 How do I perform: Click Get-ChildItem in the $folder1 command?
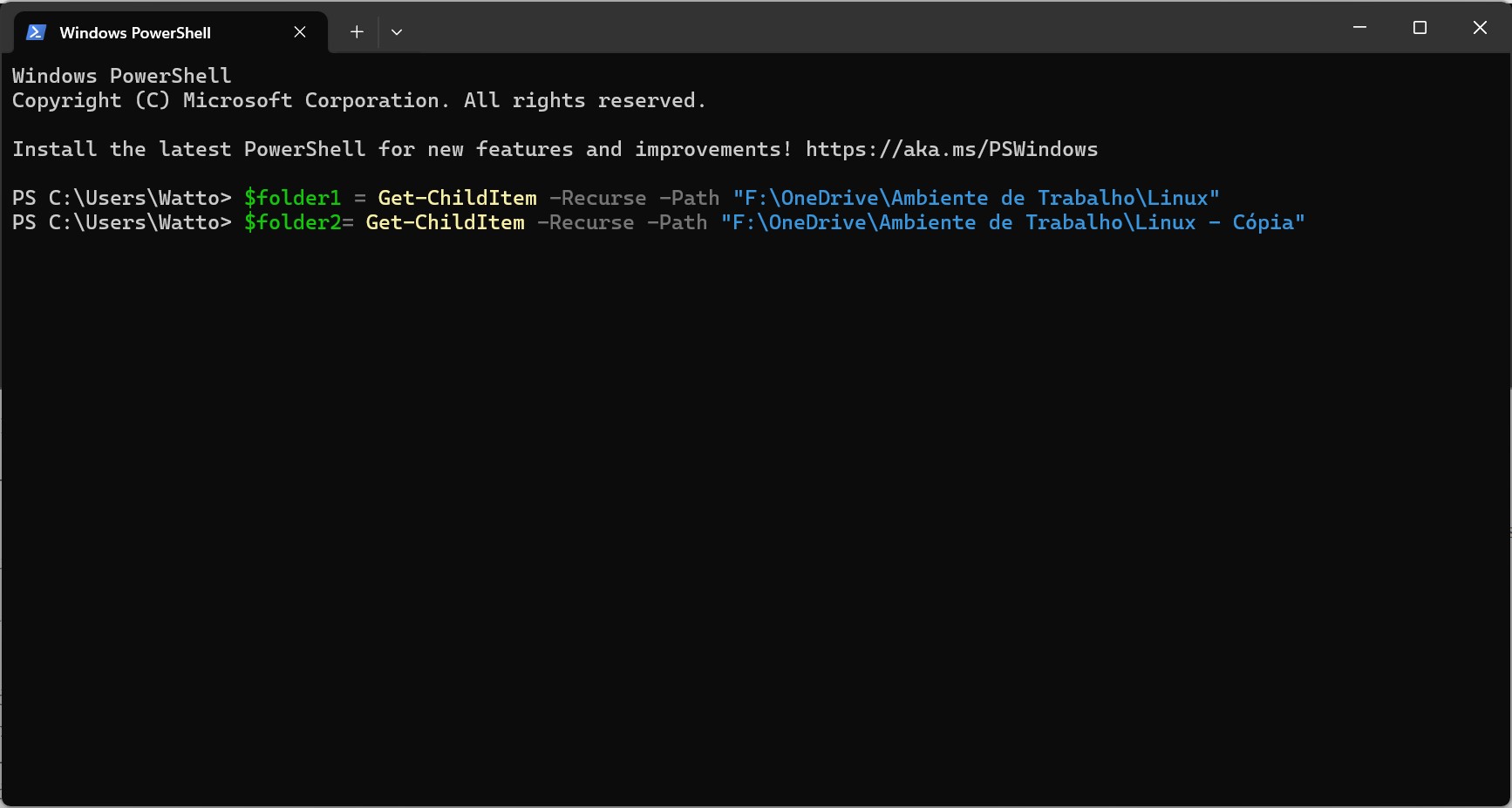pos(457,198)
